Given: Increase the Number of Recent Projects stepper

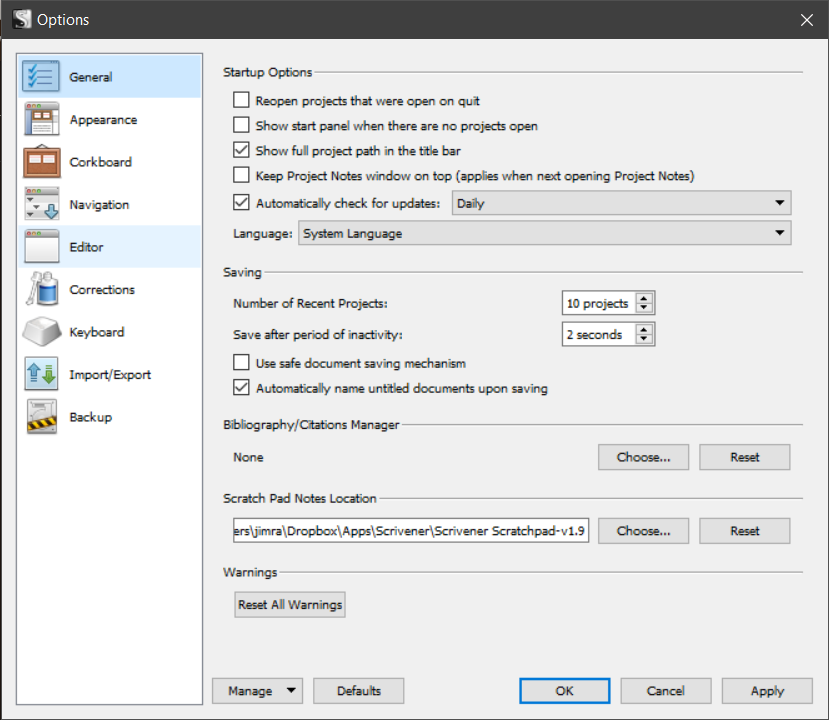Looking at the screenshot, I should coord(645,298).
